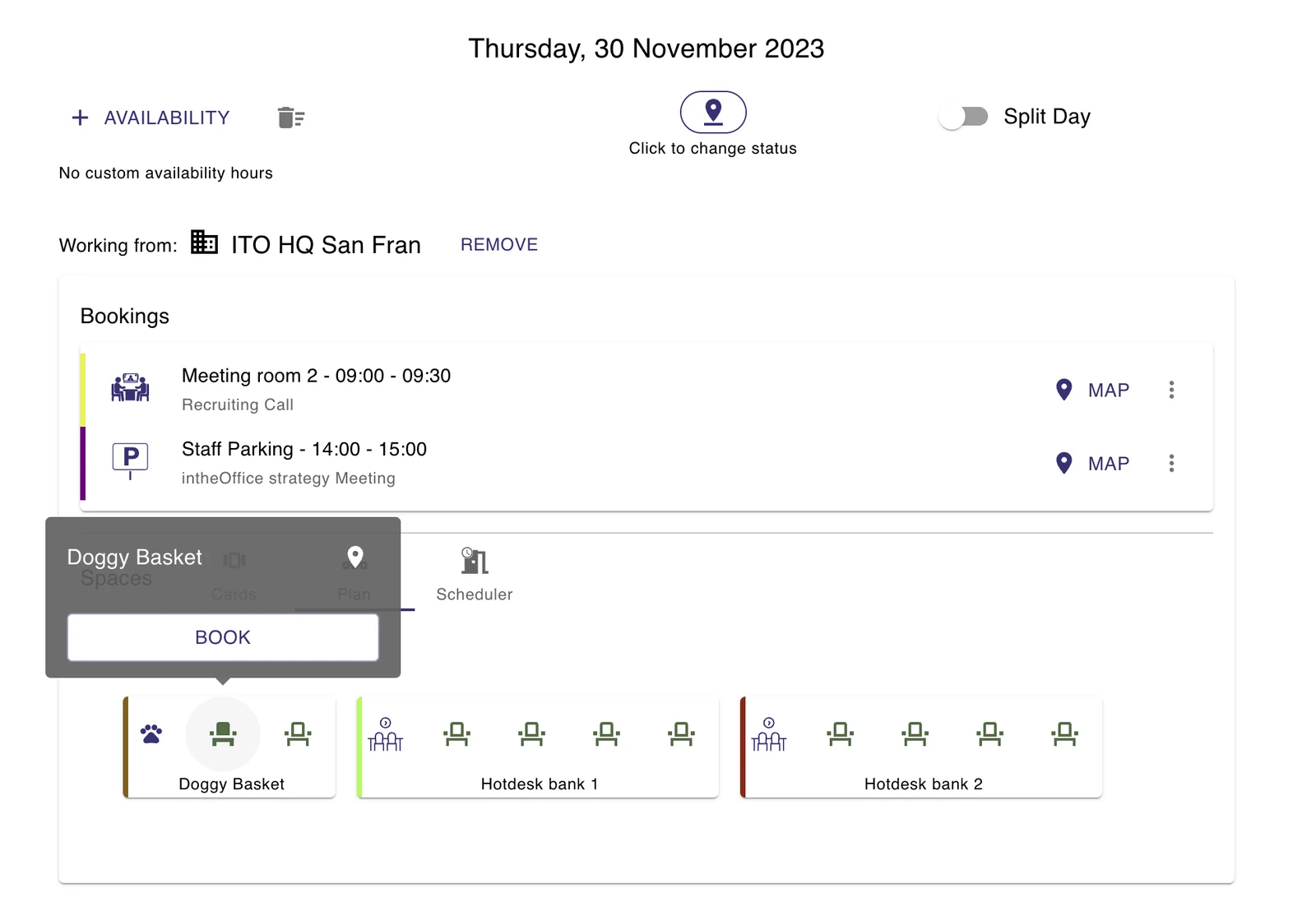Select fourth desk in Hotdesk bank 2

1064,733
